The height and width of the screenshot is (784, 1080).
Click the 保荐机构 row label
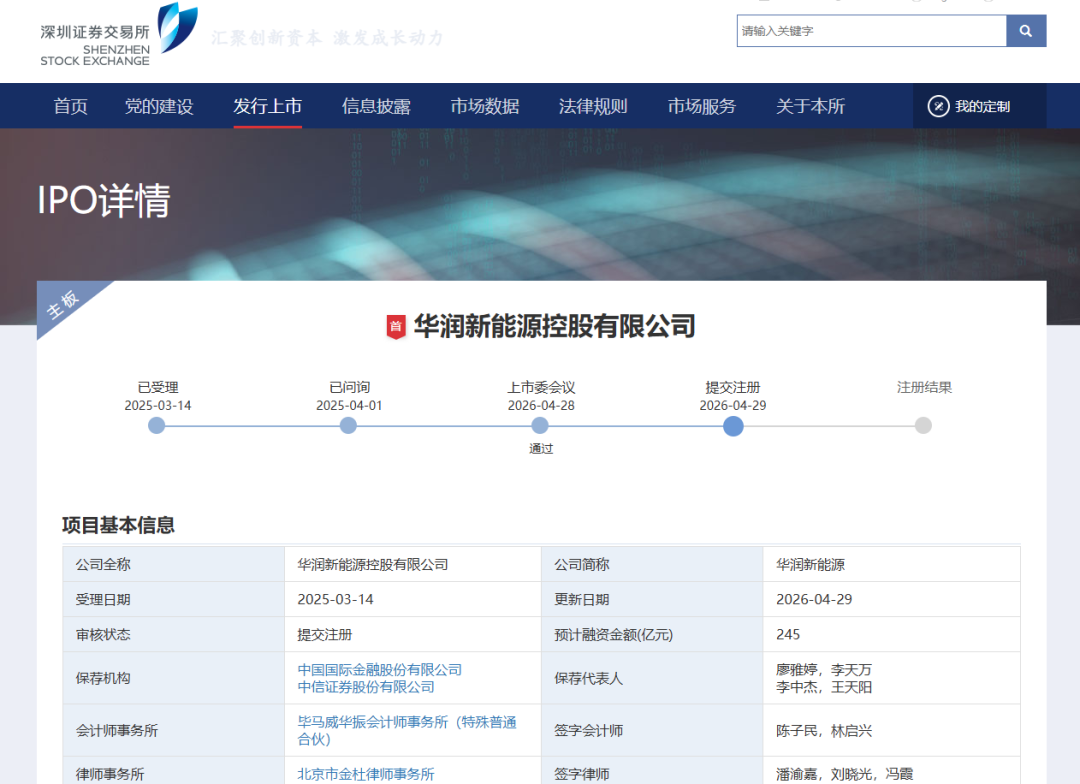pyautogui.click(x=103, y=679)
